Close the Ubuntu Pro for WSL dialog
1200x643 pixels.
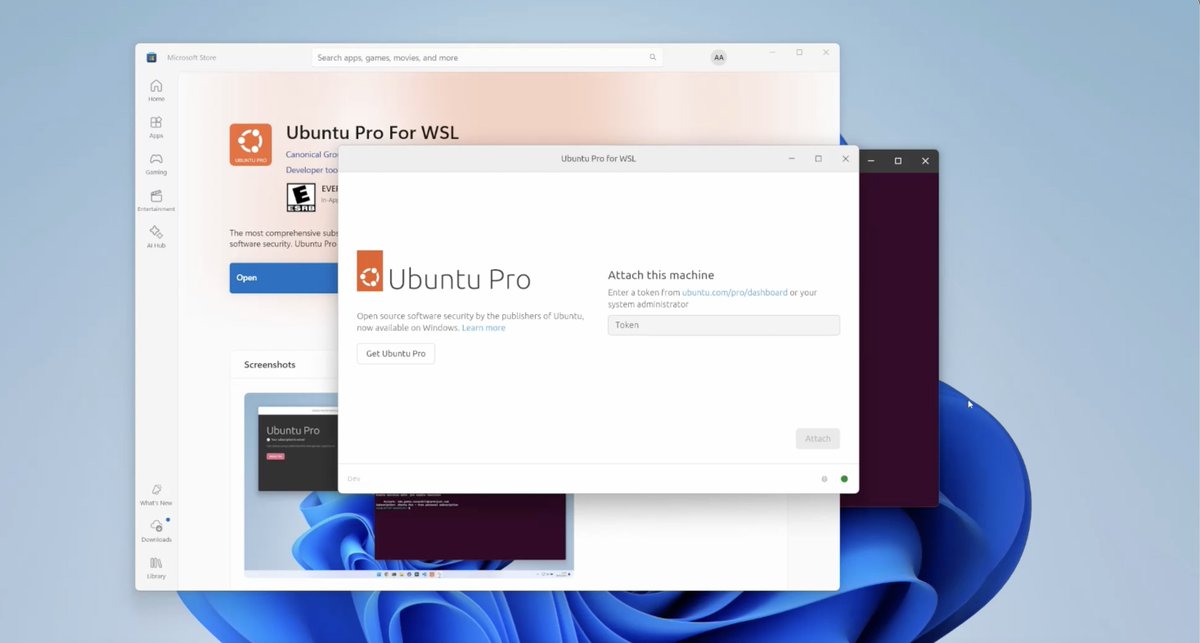coord(845,159)
